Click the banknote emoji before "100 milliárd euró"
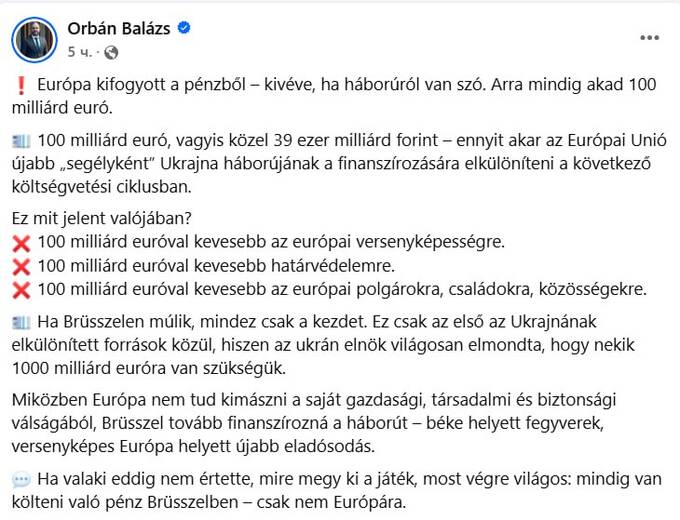680x520 pixels. (x=21, y=141)
